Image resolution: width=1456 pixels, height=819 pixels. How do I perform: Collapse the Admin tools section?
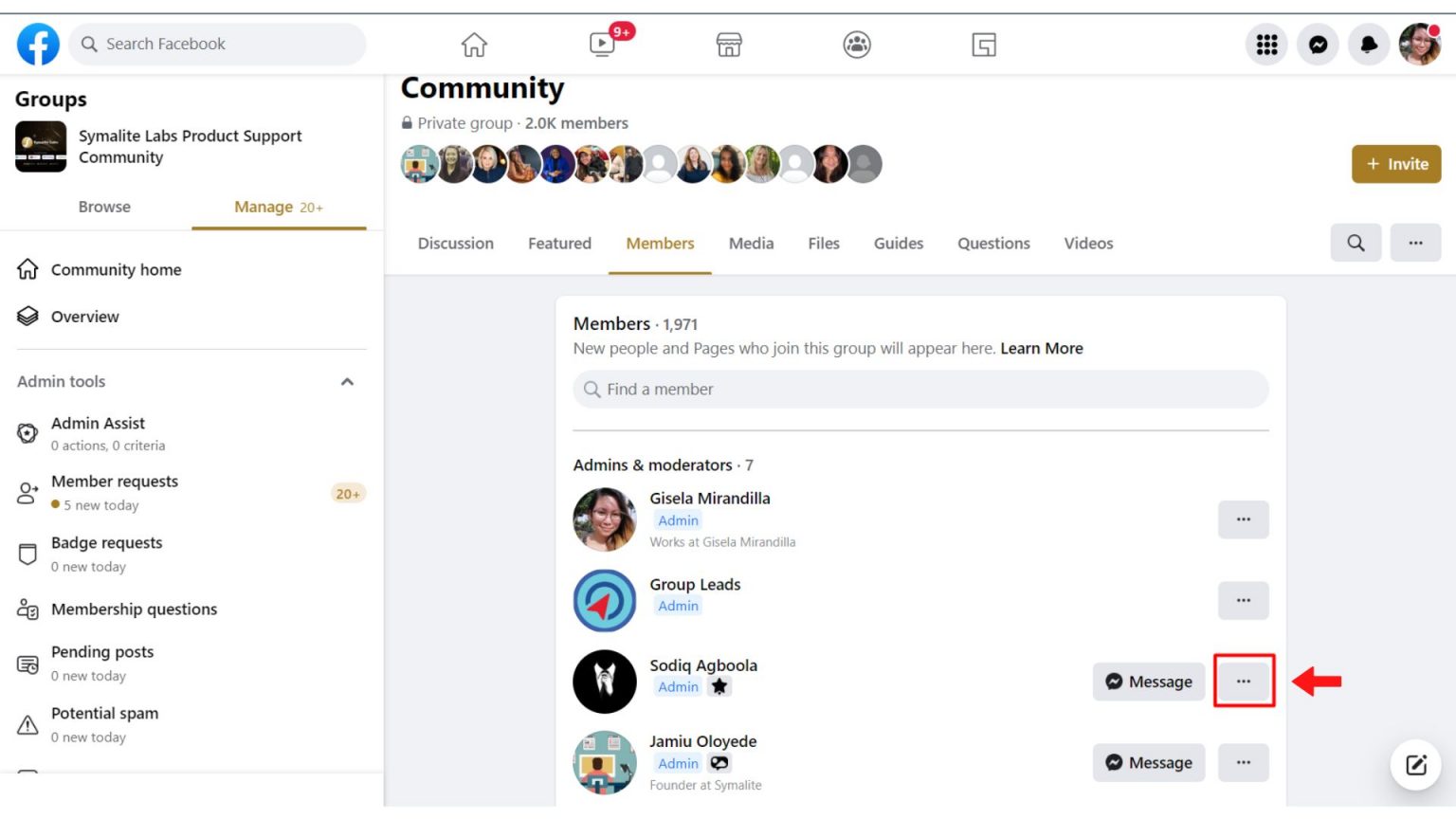tap(347, 381)
